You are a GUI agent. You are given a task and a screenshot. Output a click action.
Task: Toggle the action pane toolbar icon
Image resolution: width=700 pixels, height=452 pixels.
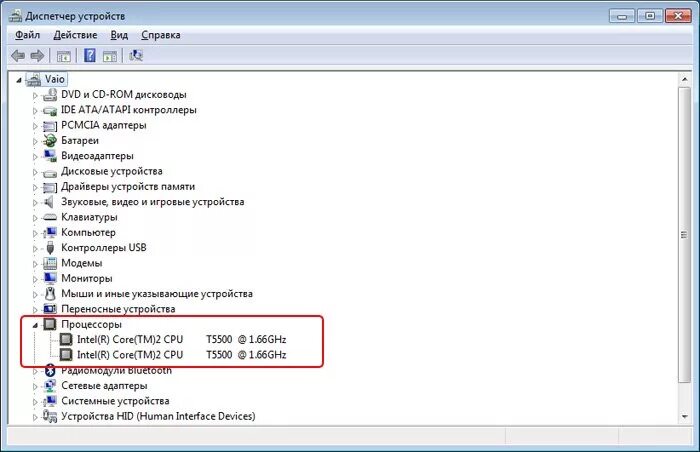pos(110,56)
